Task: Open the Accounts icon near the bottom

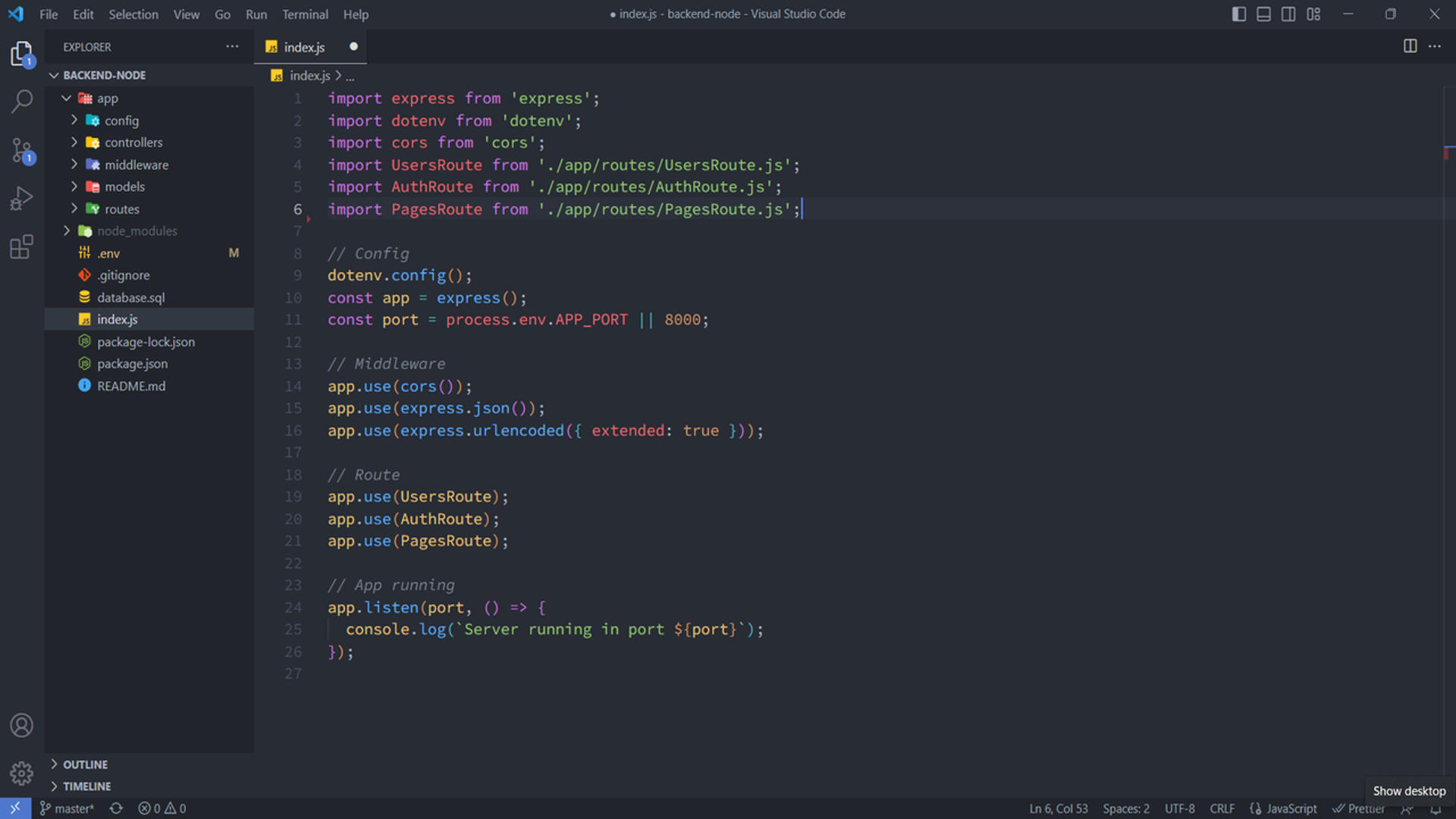Action: (22, 725)
